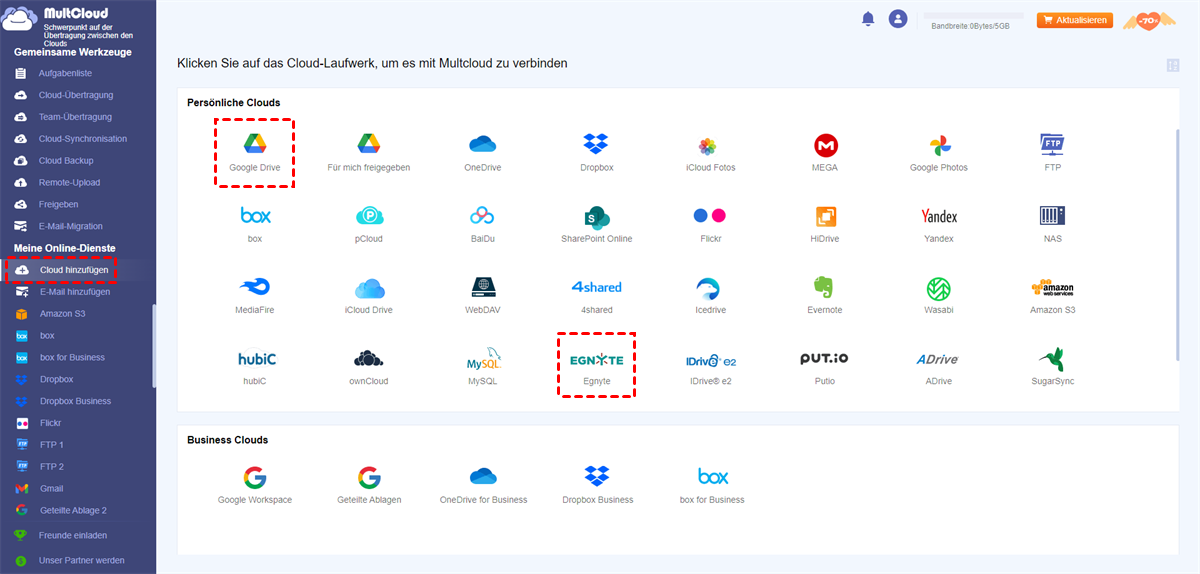Open Team-Übertragung
The height and width of the screenshot is (574, 1200).
(x=76, y=117)
